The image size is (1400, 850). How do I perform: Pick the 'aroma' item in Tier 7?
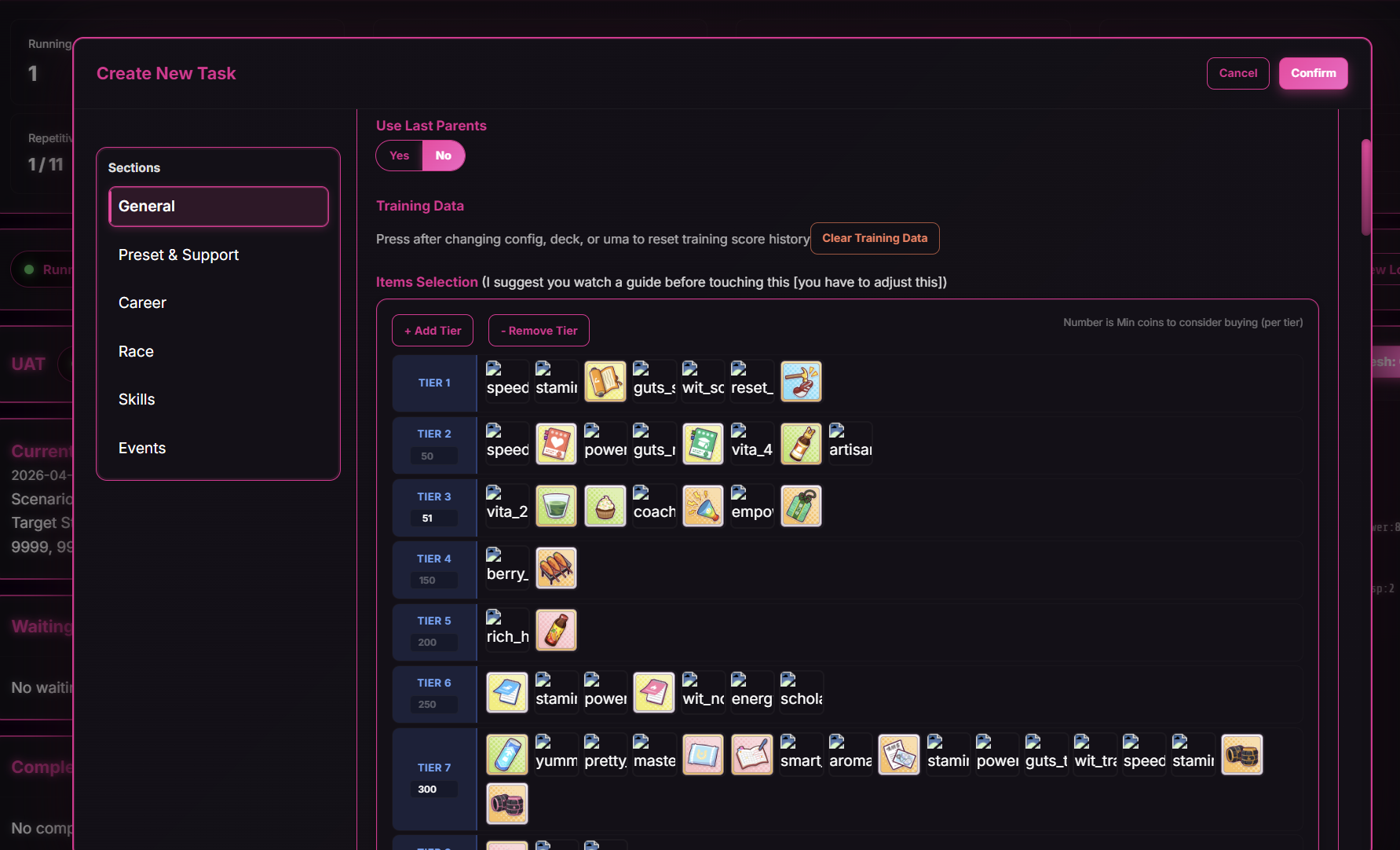(850, 755)
